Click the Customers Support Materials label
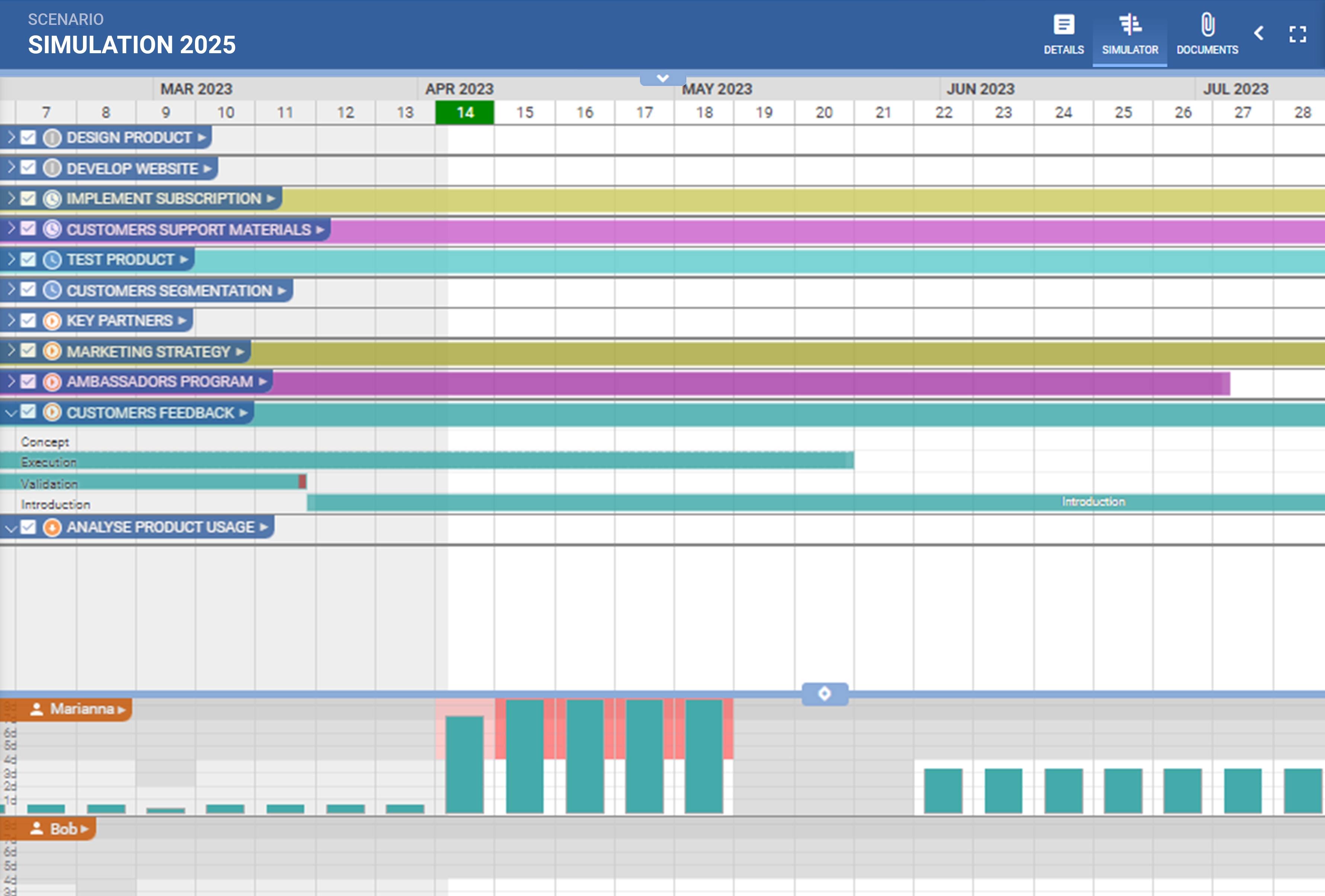Screen dimensions: 1325x896 [188, 230]
